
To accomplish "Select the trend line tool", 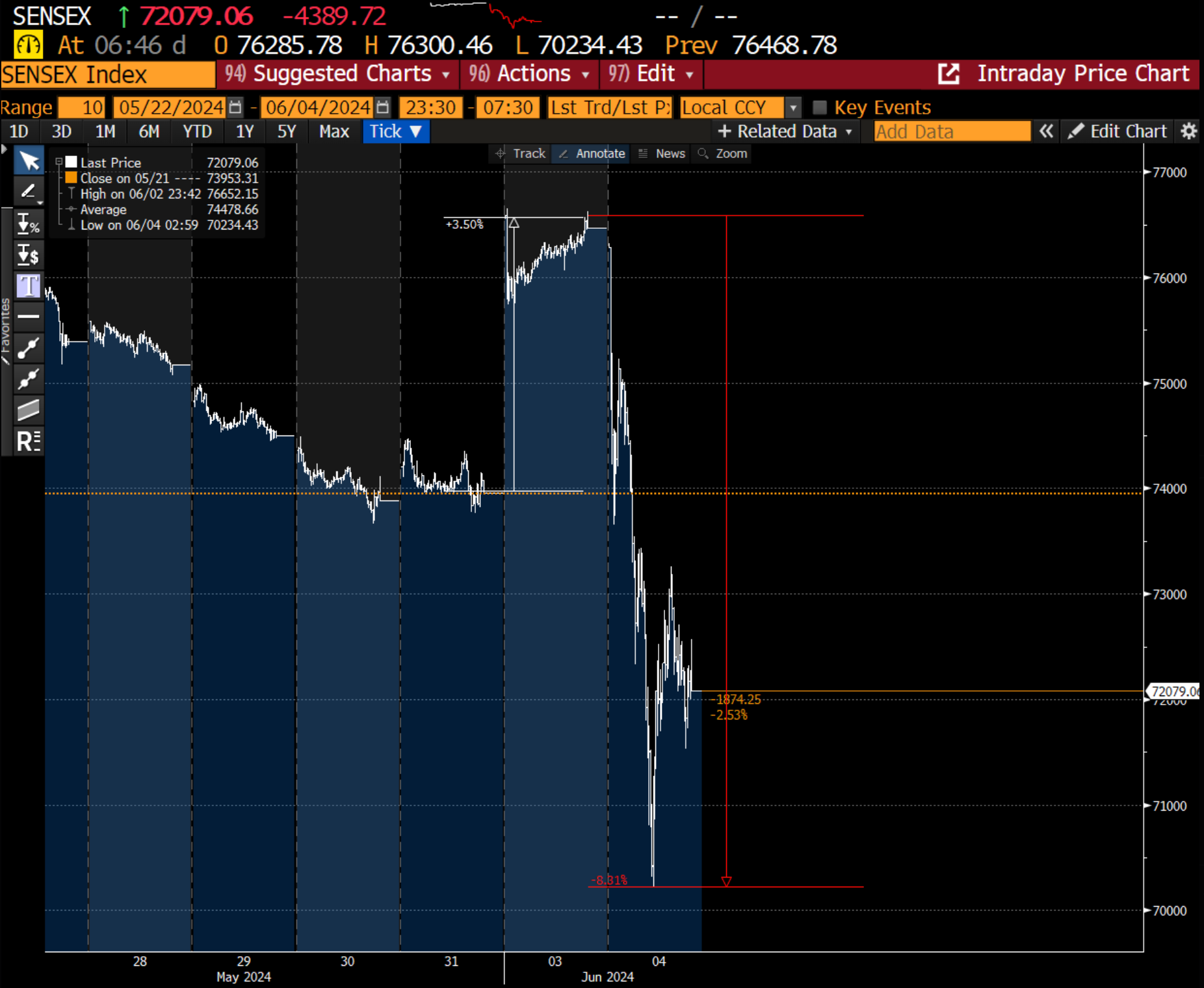I will coord(29,348).
